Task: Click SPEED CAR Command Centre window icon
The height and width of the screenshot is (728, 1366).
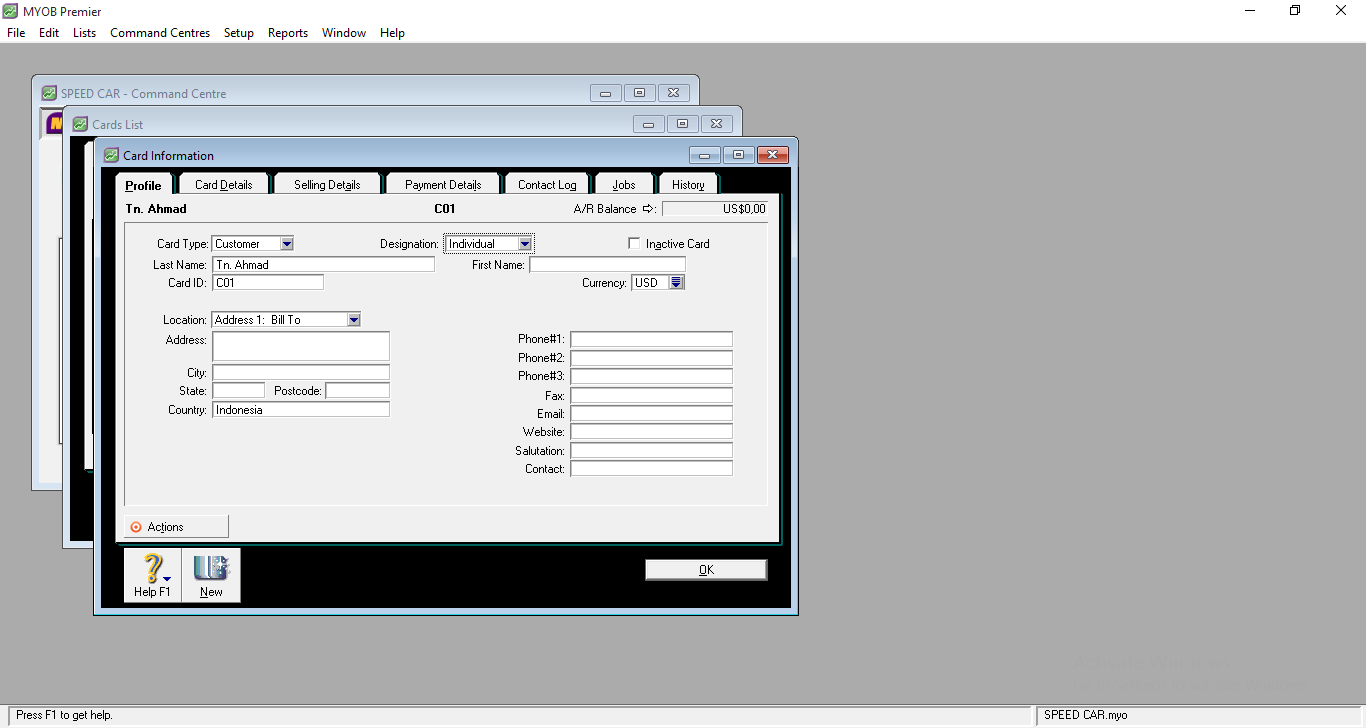Action: coord(49,93)
